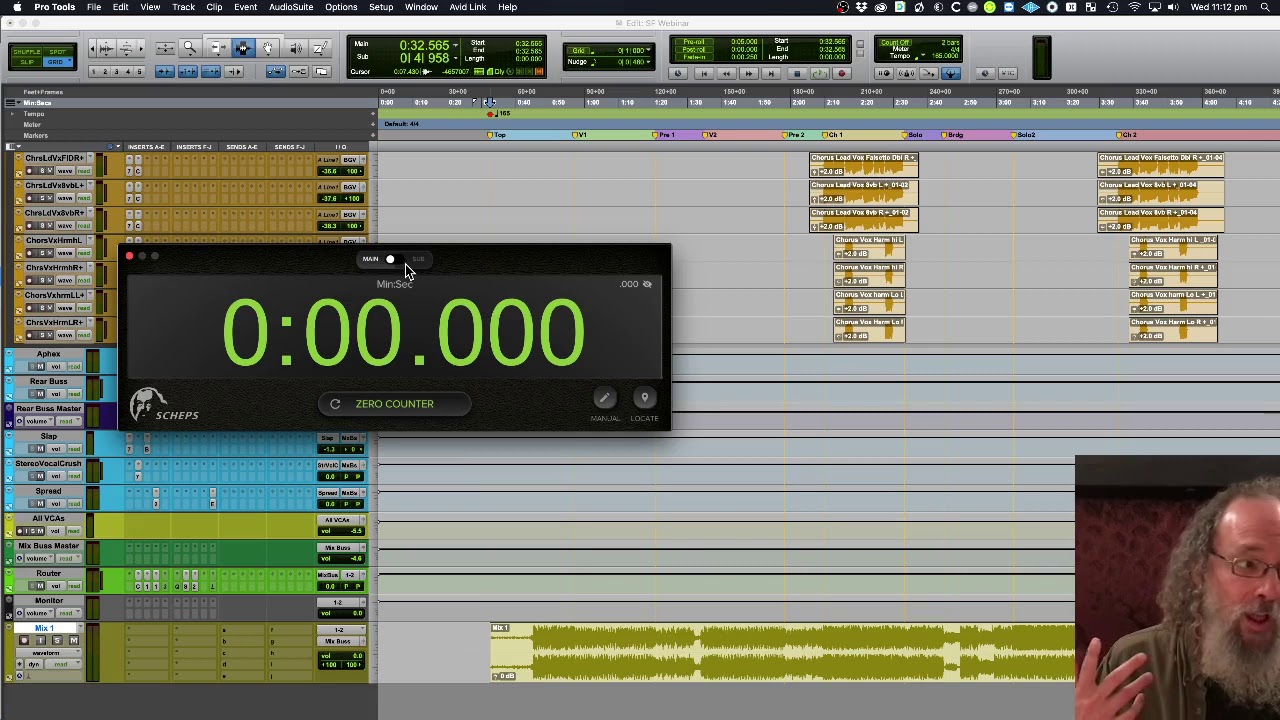Toggle Grid edit mode
Image resolution: width=1280 pixels, height=720 pixels.
[x=57, y=62]
